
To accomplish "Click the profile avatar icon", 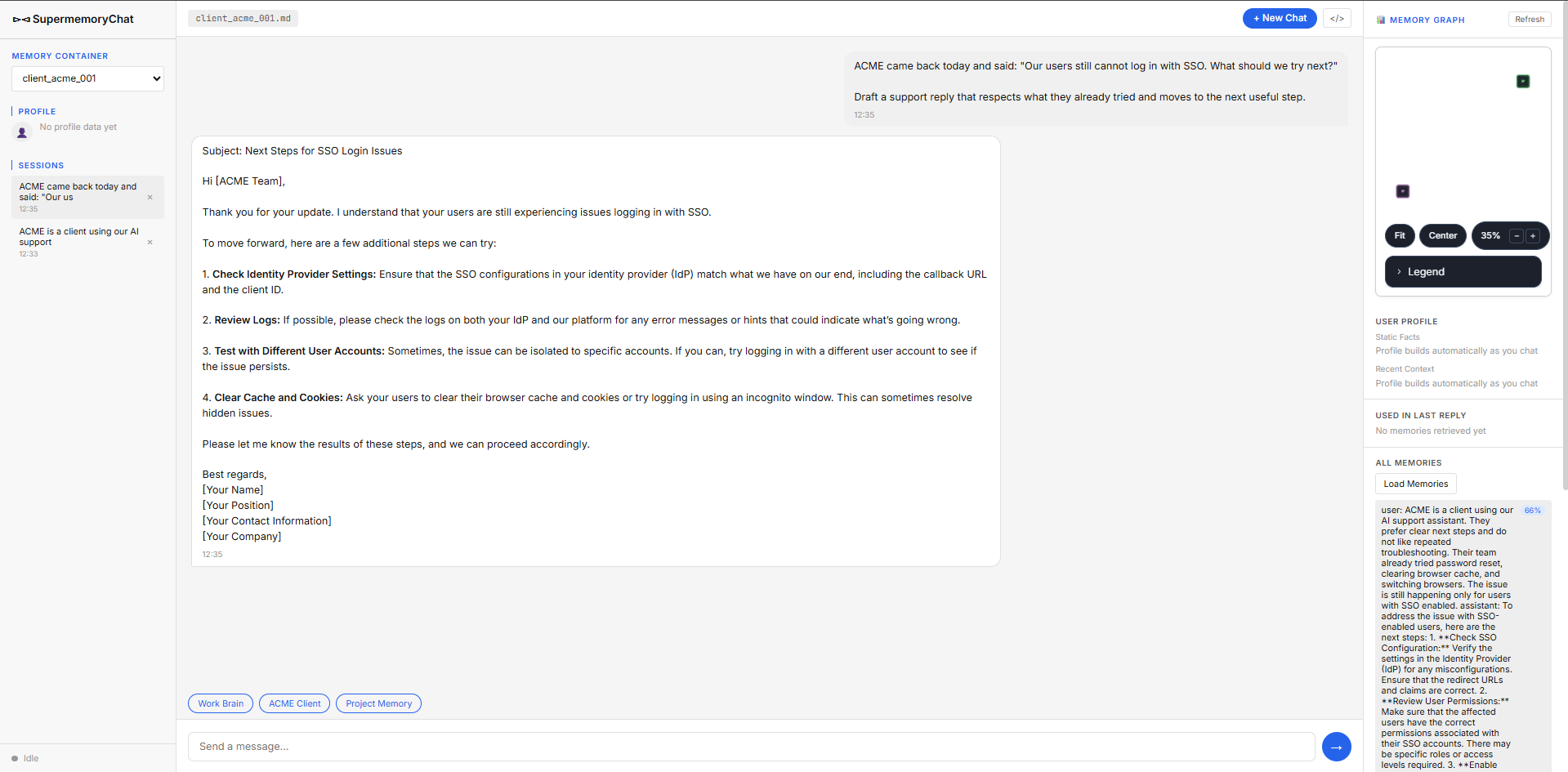I will pyautogui.click(x=22, y=132).
